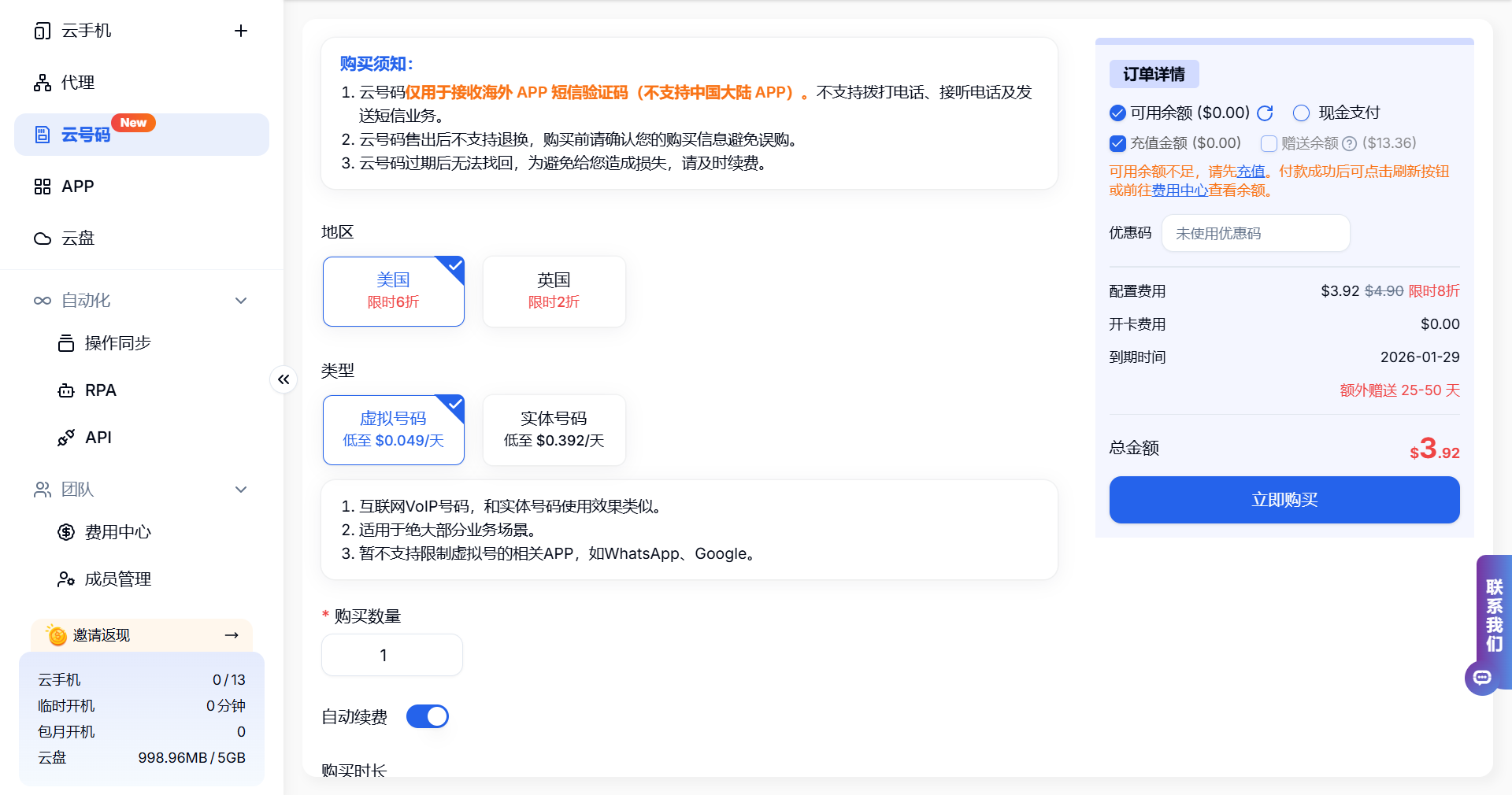Click the 立即购买 purchase button

pos(1284,500)
